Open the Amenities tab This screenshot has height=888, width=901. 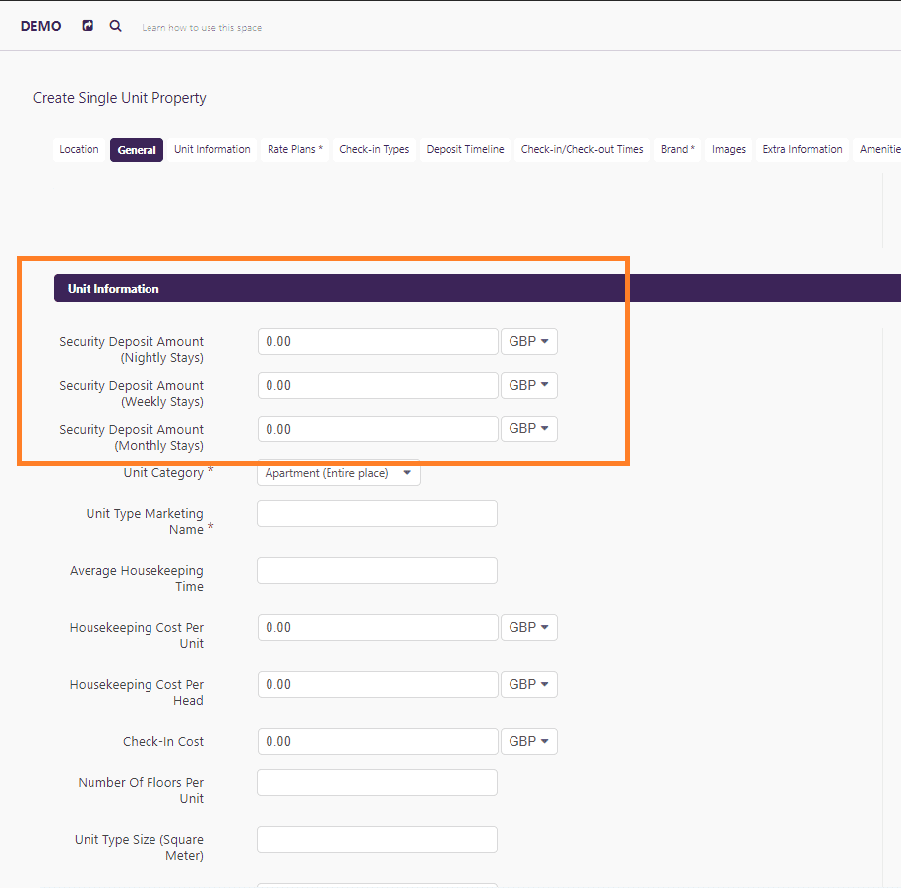coord(877,149)
